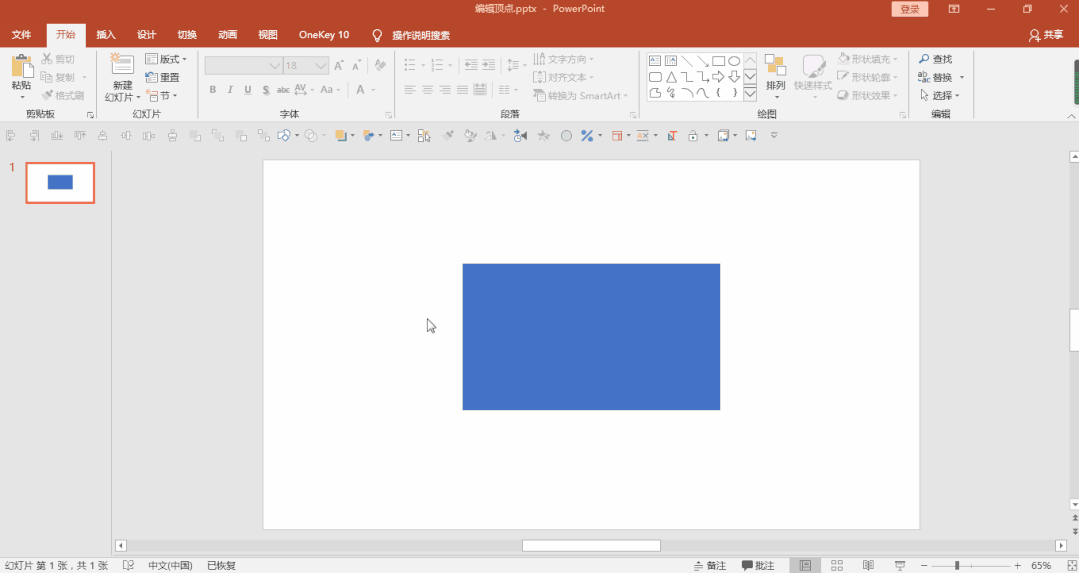
Task: Click the yellow fill color swatch in quick toolbar
Action: point(341,136)
